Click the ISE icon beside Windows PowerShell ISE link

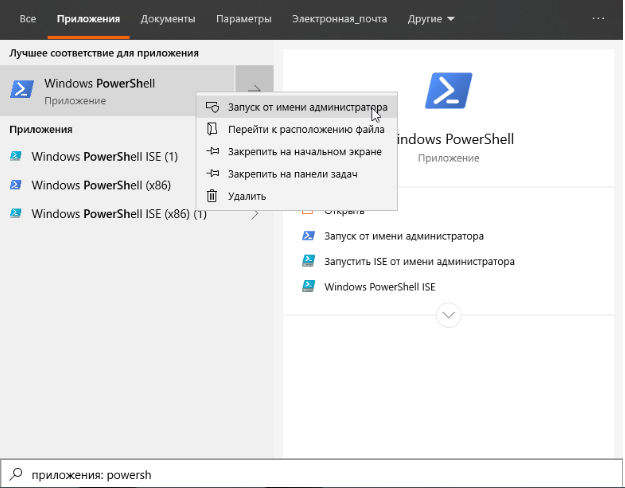(308, 286)
